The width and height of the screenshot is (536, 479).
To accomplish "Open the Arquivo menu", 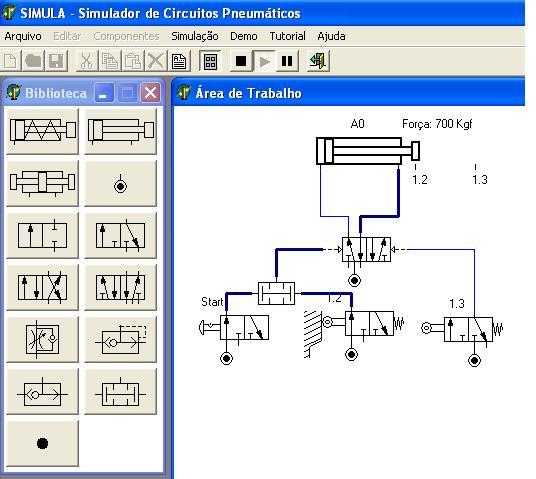I will (23, 36).
